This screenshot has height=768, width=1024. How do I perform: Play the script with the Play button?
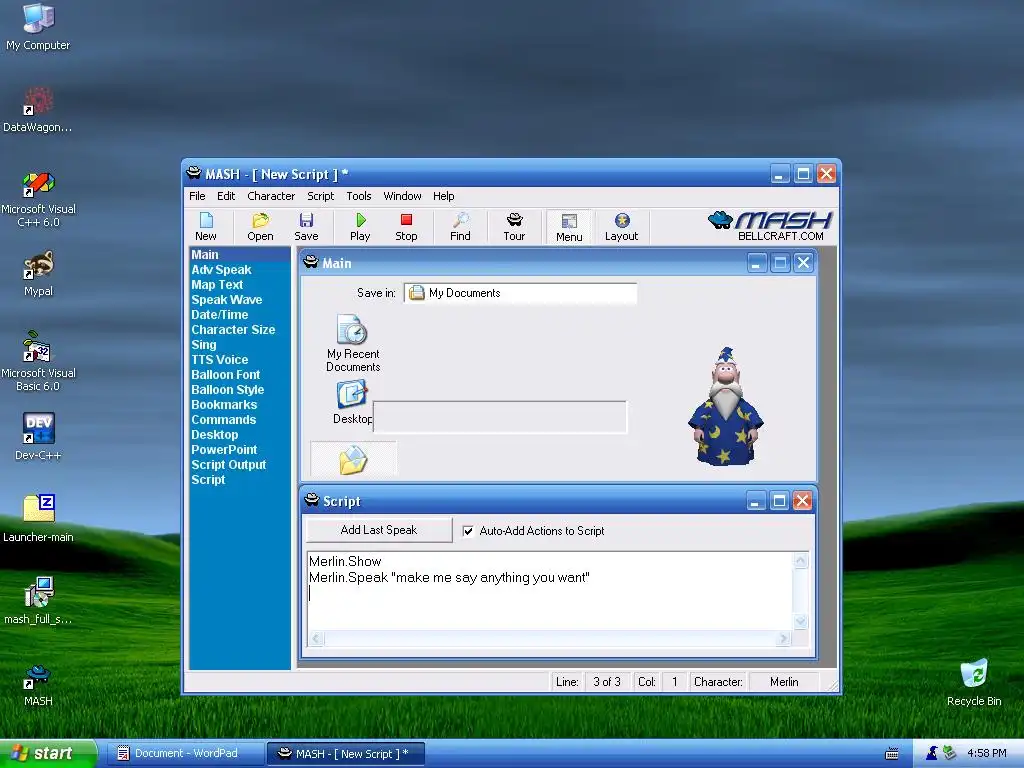pyautogui.click(x=360, y=227)
